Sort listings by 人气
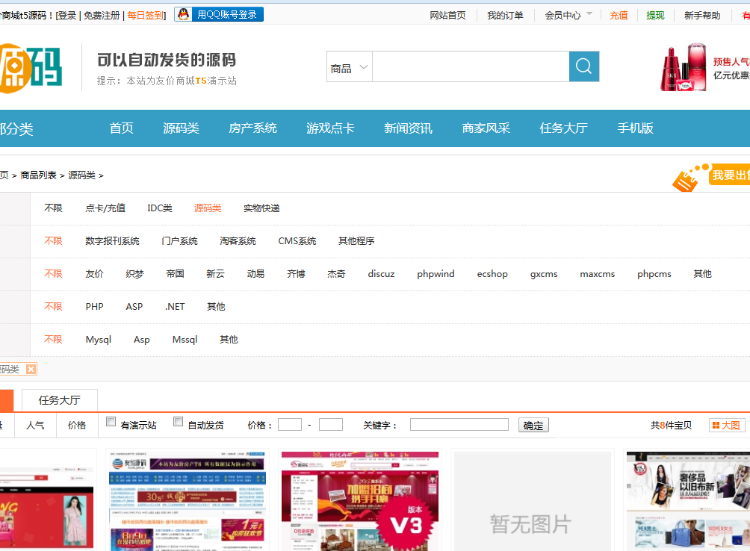 point(35,425)
